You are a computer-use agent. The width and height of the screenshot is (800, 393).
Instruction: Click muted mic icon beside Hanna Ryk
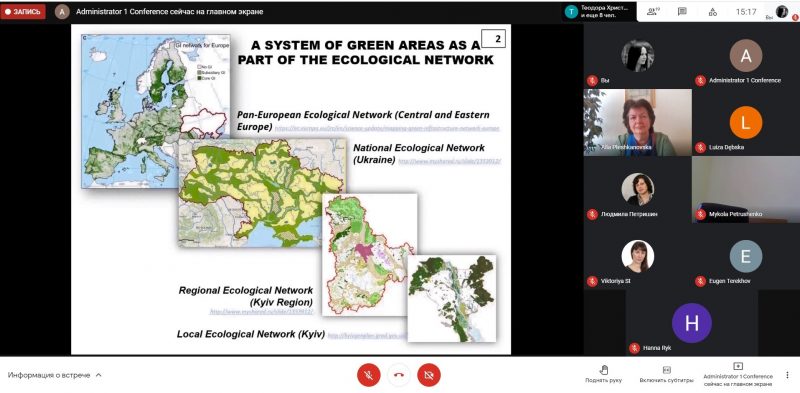click(634, 348)
